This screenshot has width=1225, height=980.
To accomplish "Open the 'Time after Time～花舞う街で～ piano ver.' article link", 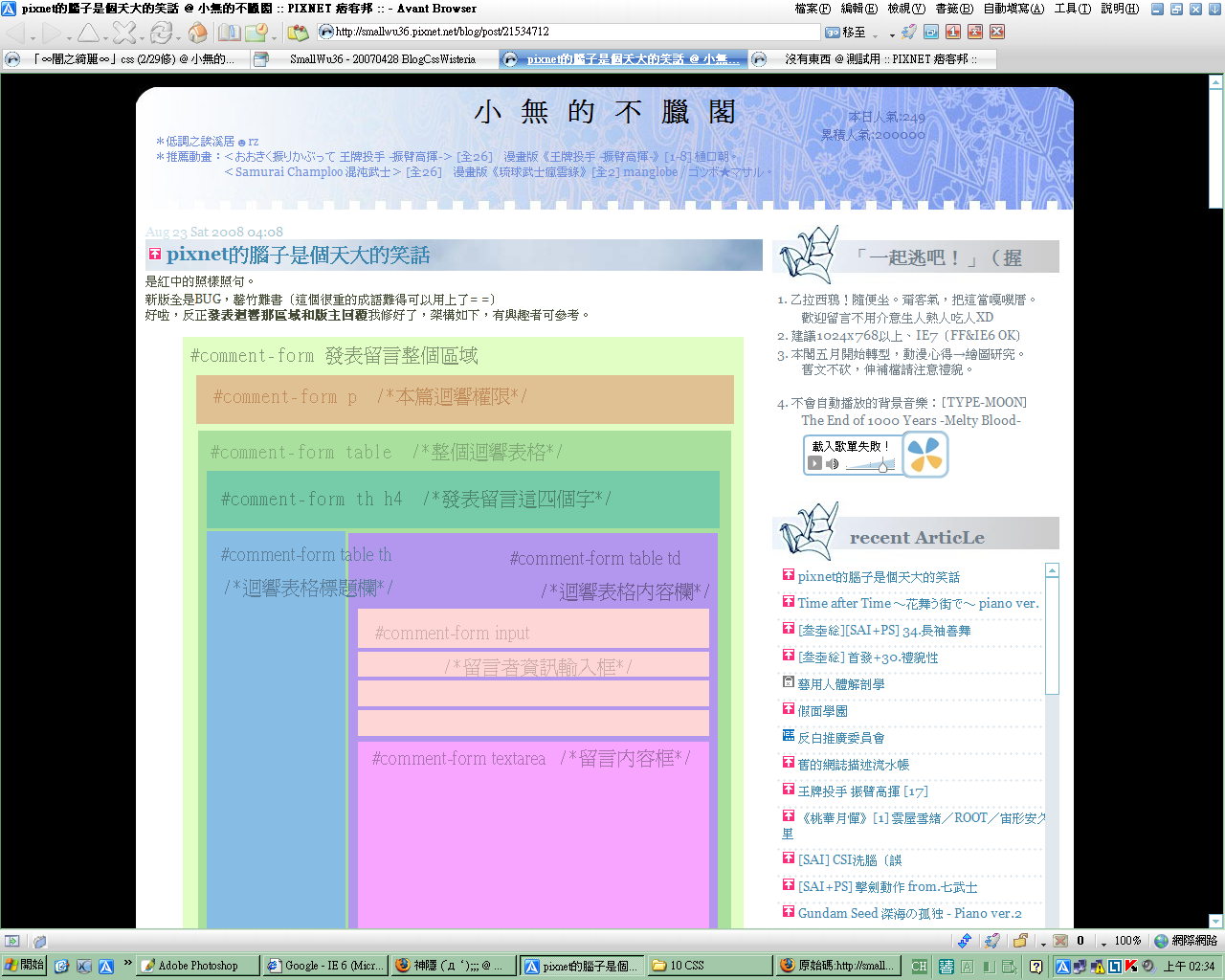I will 918,603.
